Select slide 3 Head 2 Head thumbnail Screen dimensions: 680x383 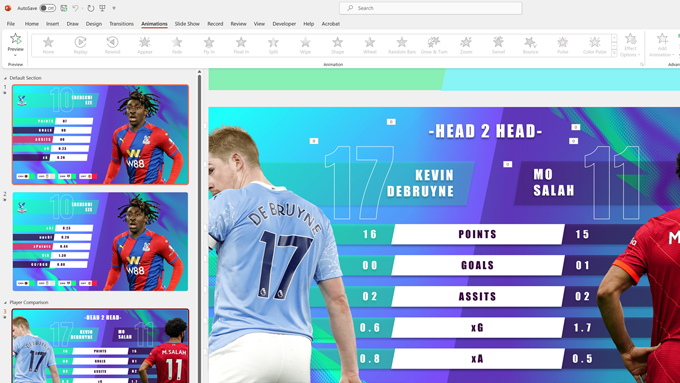(x=101, y=346)
